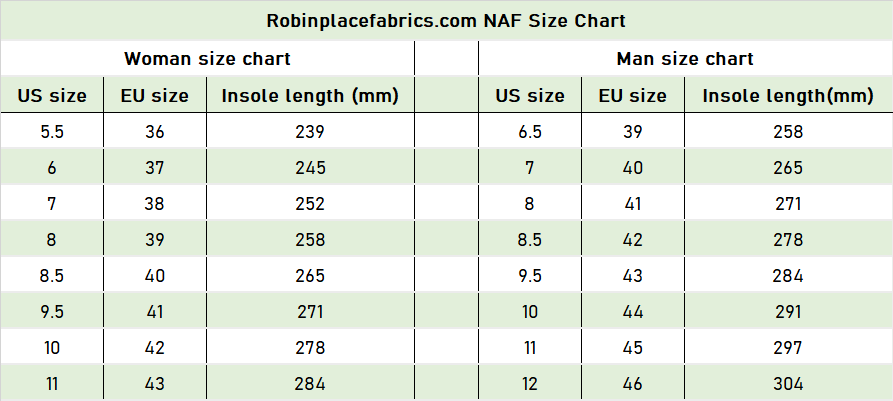This screenshot has width=893, height=401.
Task: Select man's insole length 297 cell
Action: [788, 347]
